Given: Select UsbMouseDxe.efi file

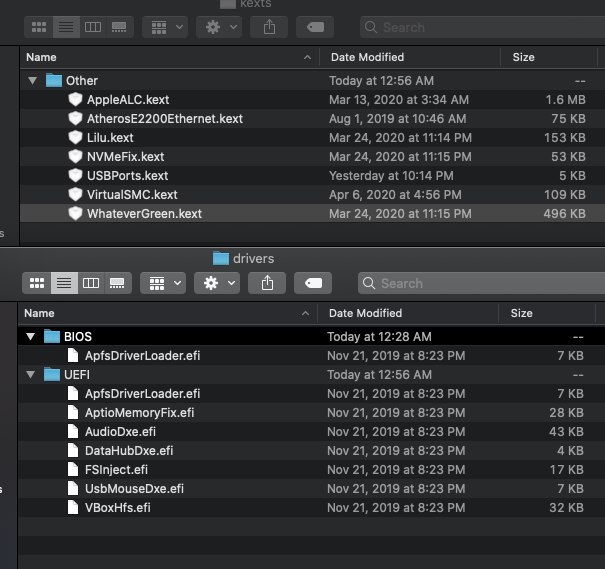Looking at the screenshot, I should pos(311,488).
